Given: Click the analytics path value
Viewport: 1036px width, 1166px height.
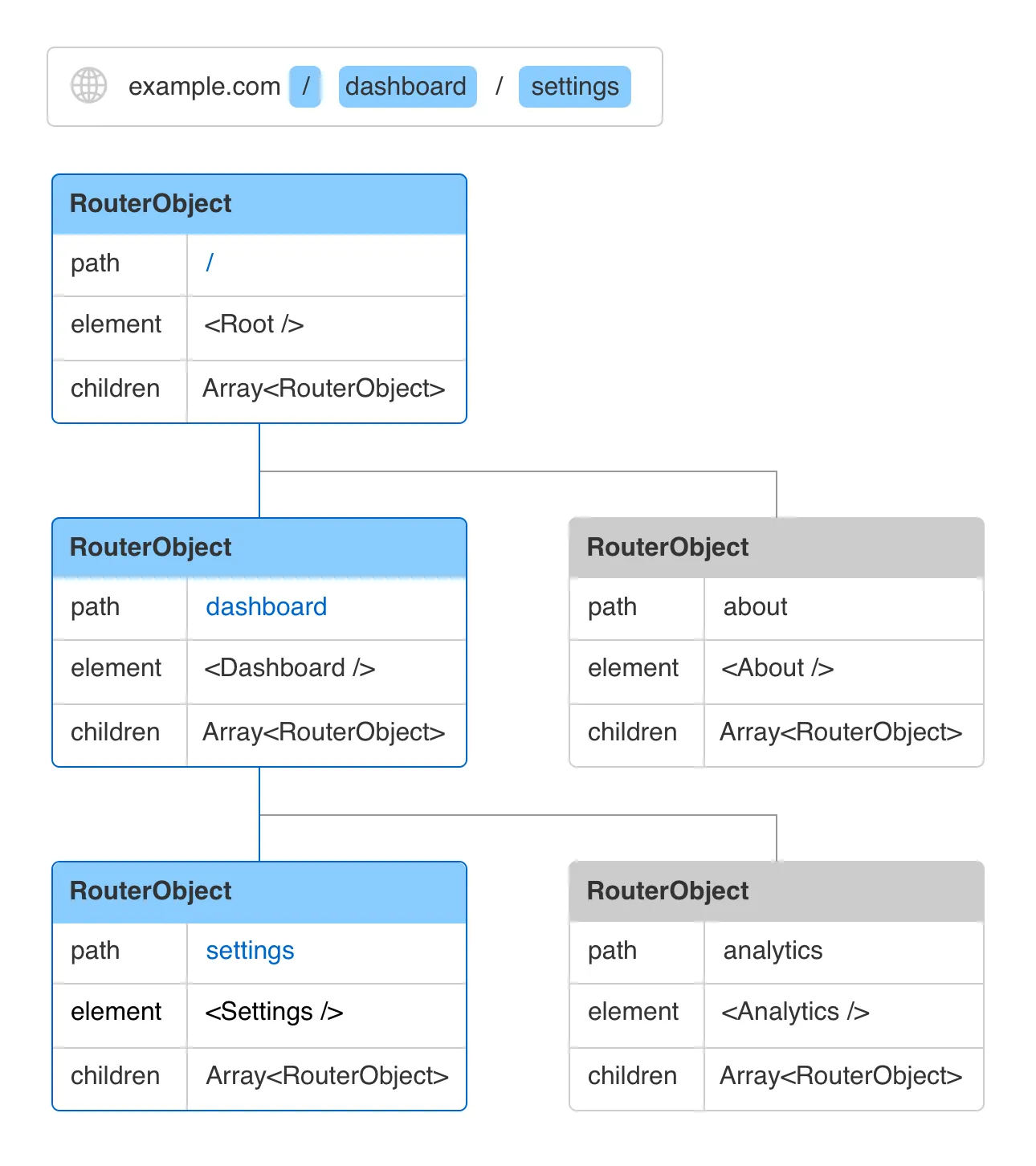Looking at the screenshot, I should 773,951.
